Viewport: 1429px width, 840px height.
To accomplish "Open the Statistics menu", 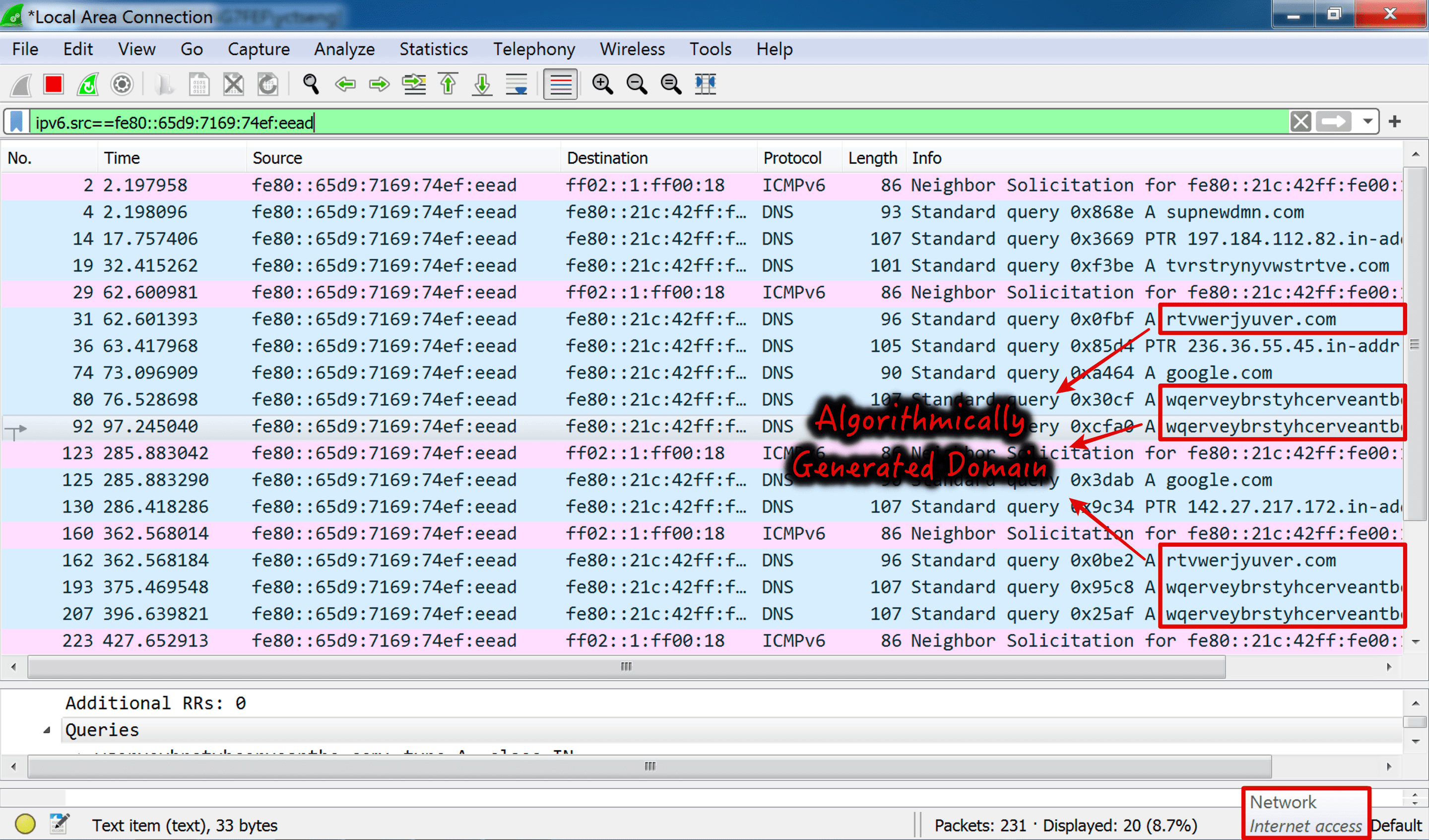I will (x=433, y=49).
